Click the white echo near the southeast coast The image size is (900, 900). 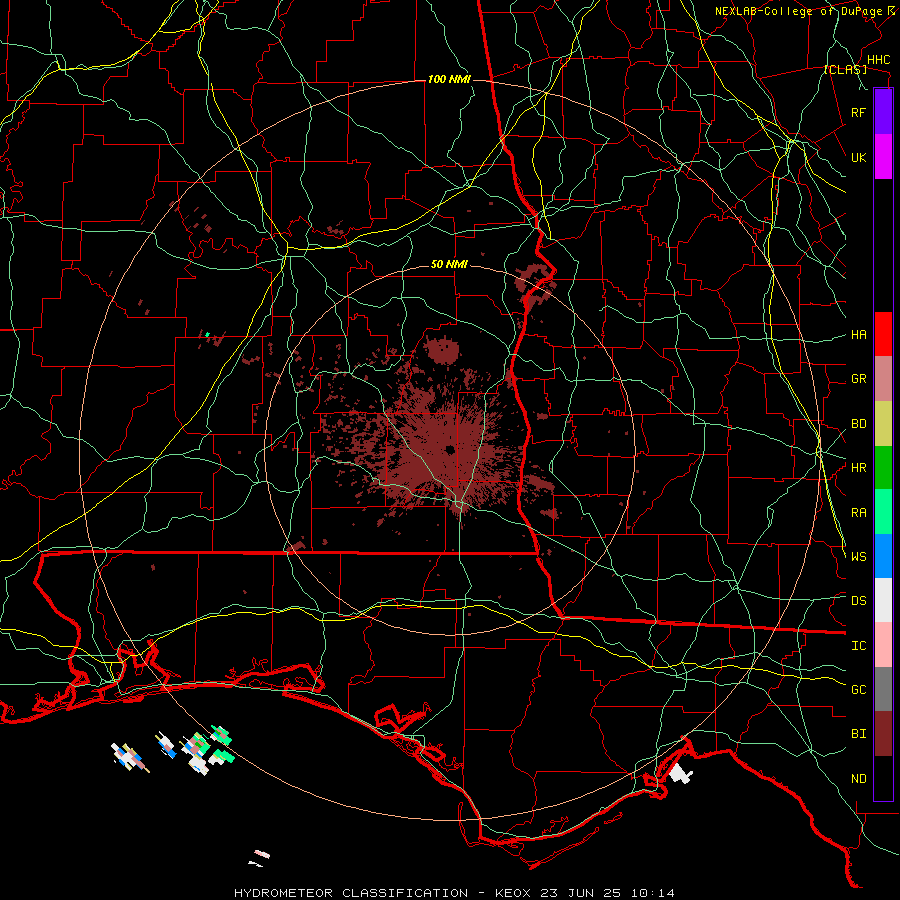point(681,773)
